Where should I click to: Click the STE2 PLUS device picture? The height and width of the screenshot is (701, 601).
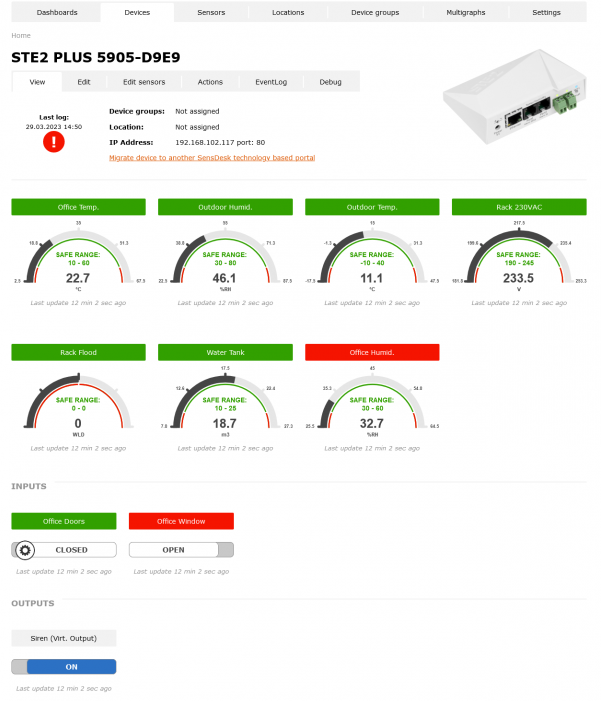coord(514,97)
